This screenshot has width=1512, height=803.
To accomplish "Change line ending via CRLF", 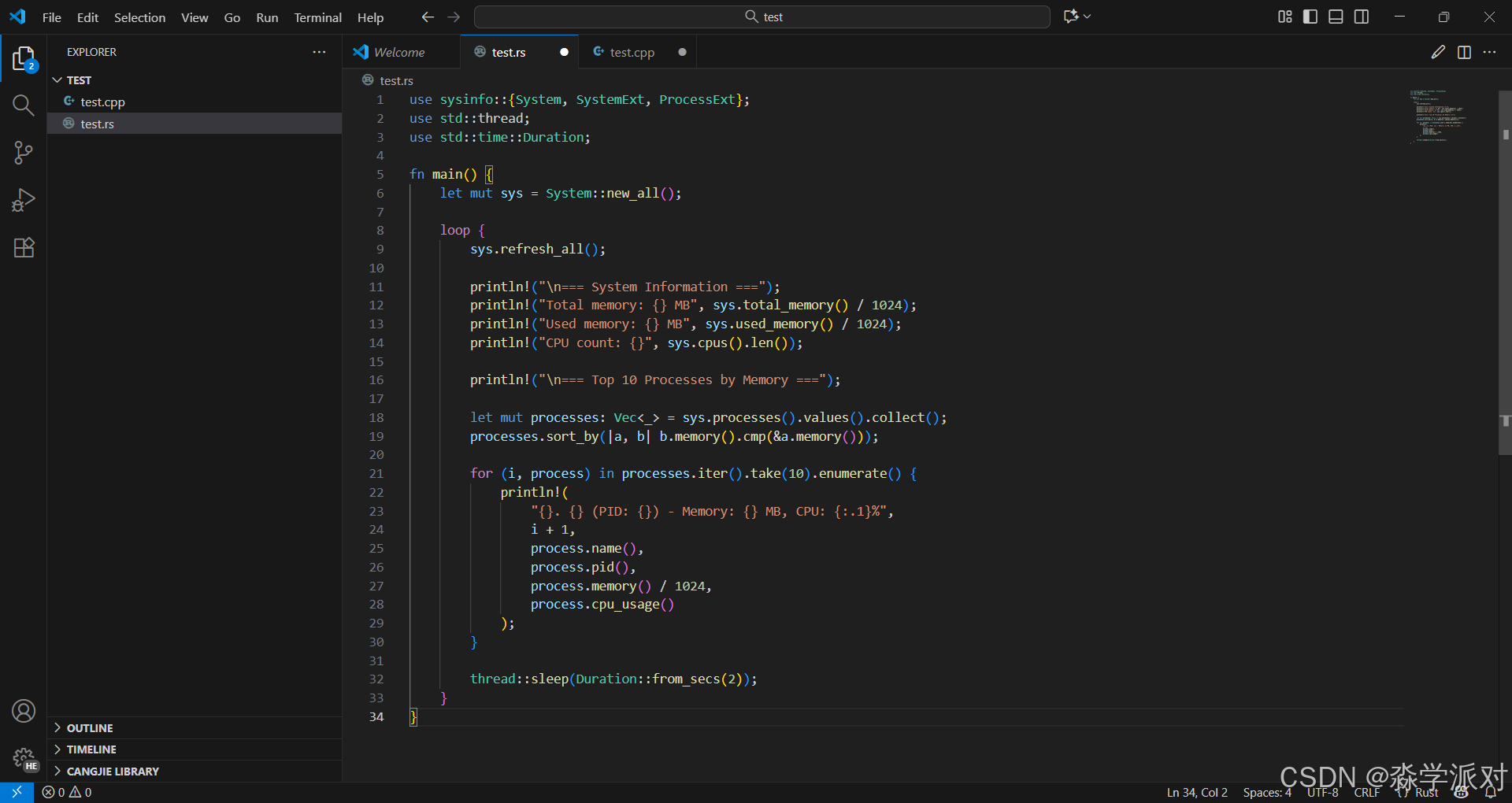I will tap(1367, 793).
